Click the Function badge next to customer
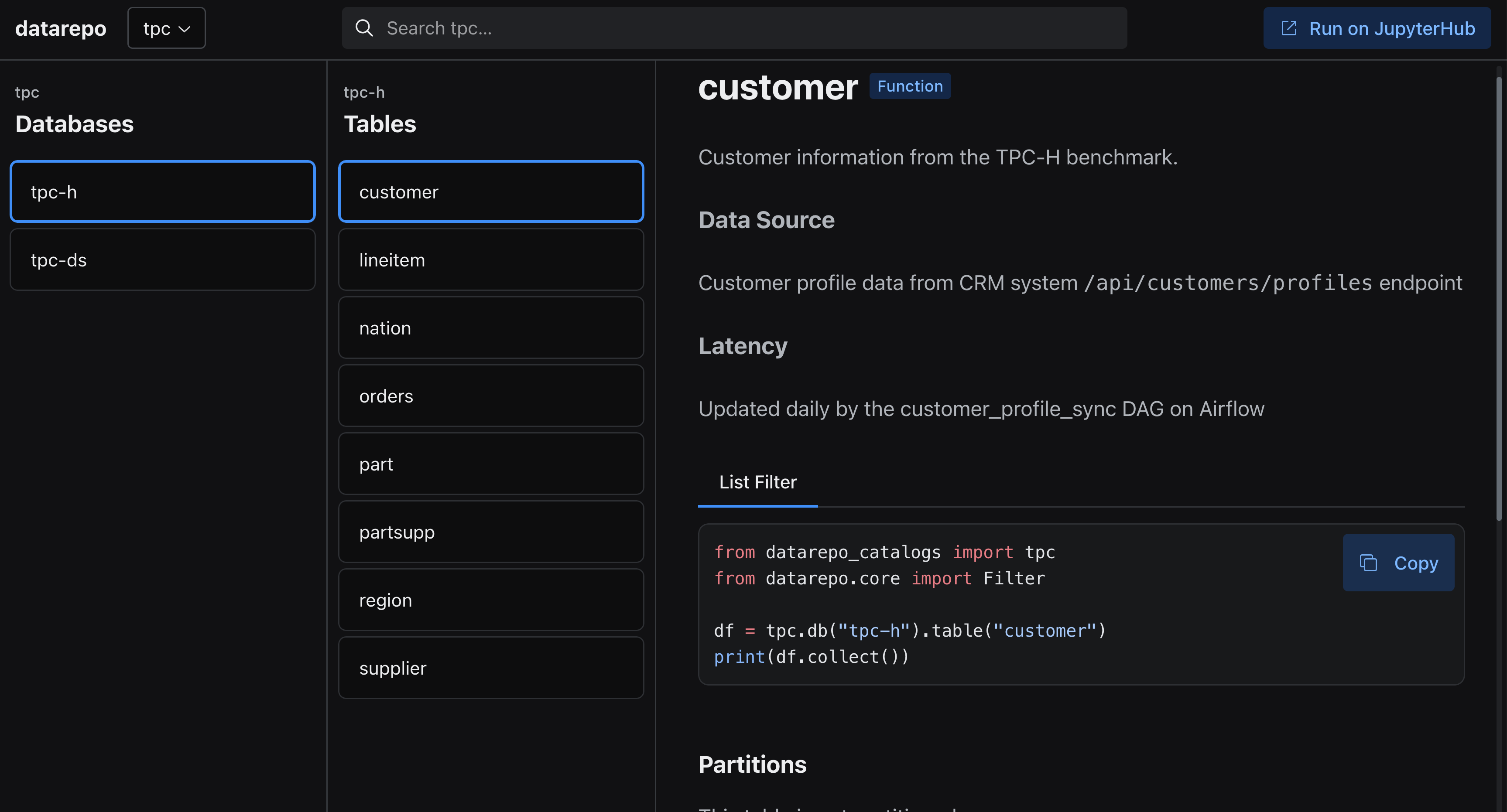The width and height of the screenshot is (1507, 812). click(x=910, y=86)
